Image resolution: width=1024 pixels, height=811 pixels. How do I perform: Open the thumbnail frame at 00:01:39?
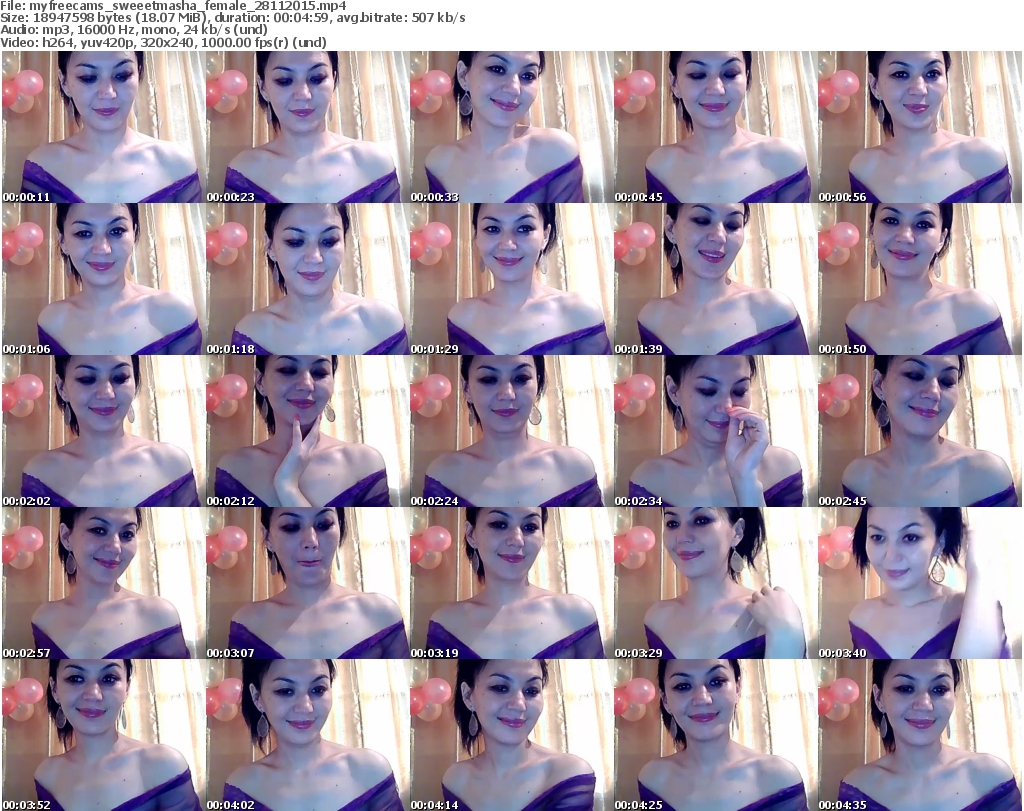click(715, 279)
